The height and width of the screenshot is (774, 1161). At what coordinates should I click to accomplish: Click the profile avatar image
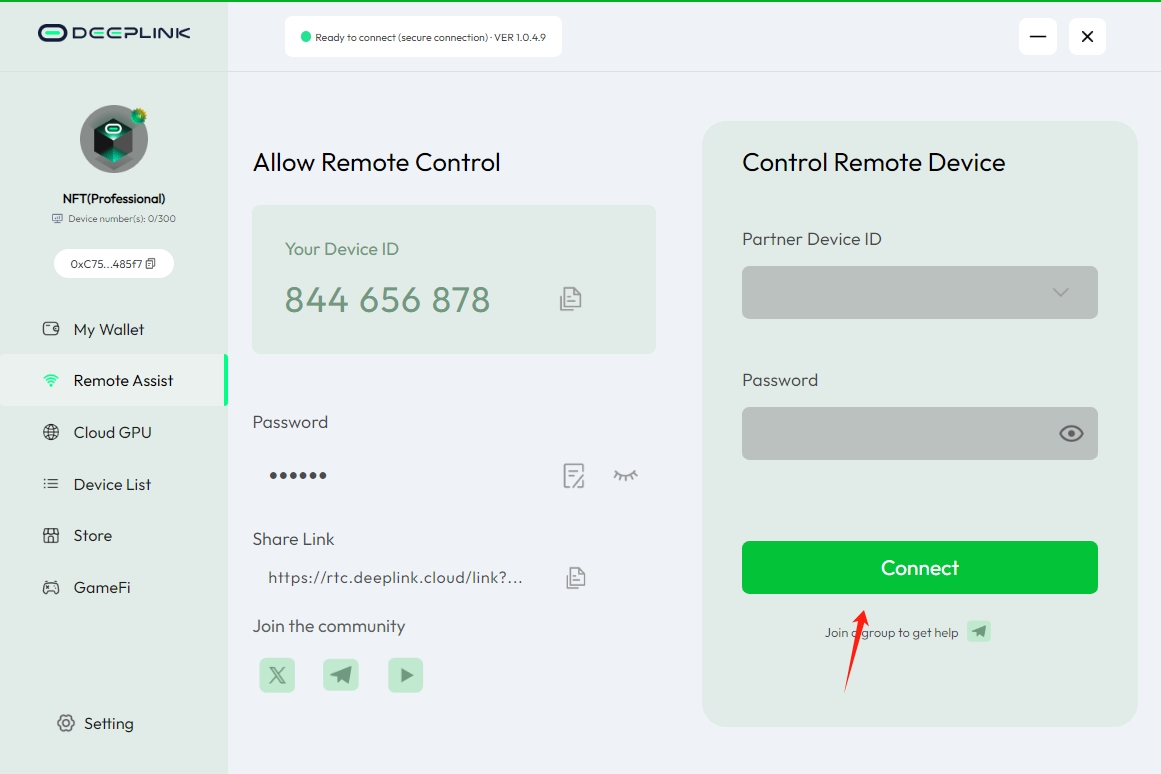tap(114, 139)
